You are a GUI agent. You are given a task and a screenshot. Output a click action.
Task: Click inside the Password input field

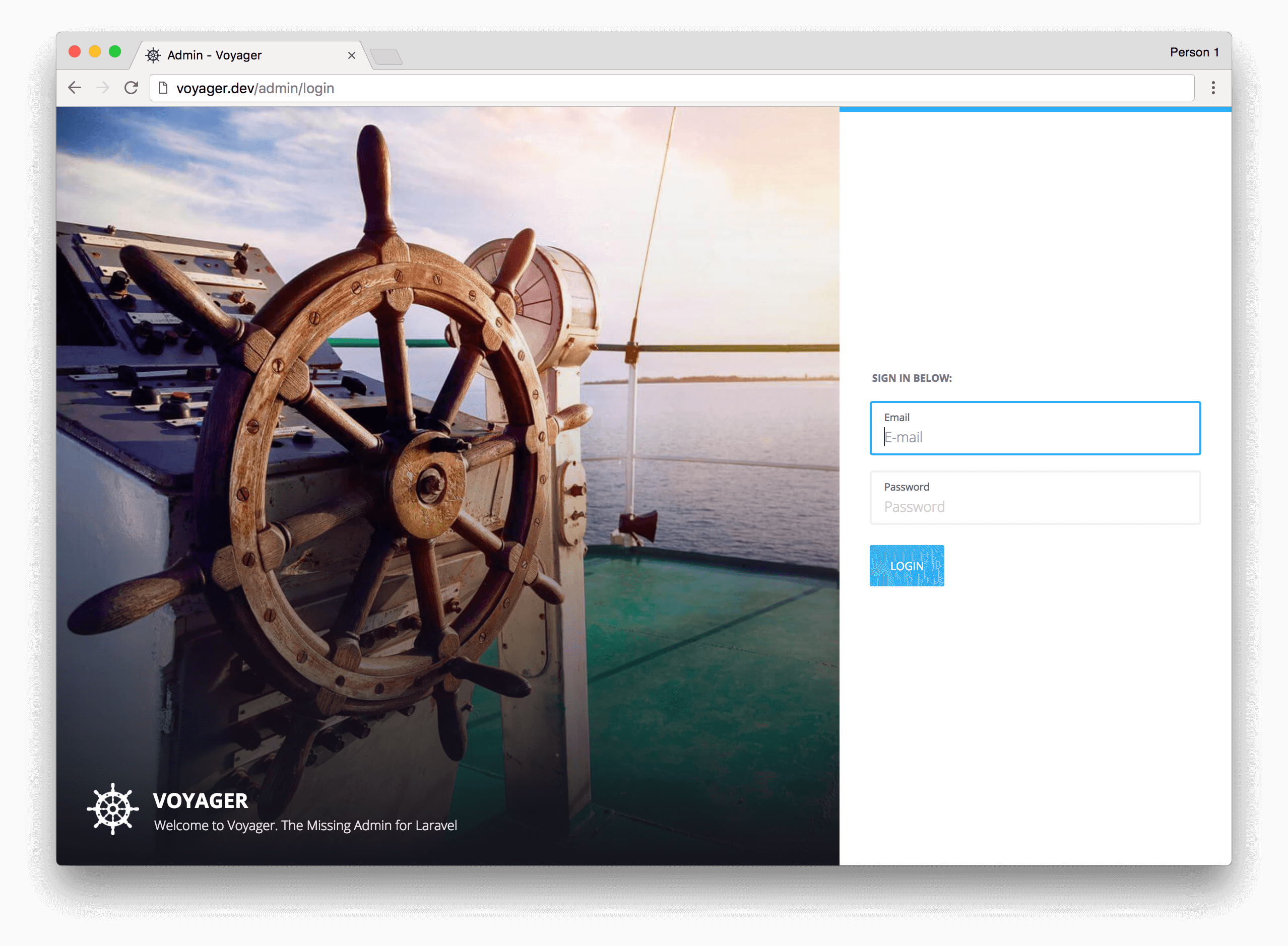(x=1035, y=506)
